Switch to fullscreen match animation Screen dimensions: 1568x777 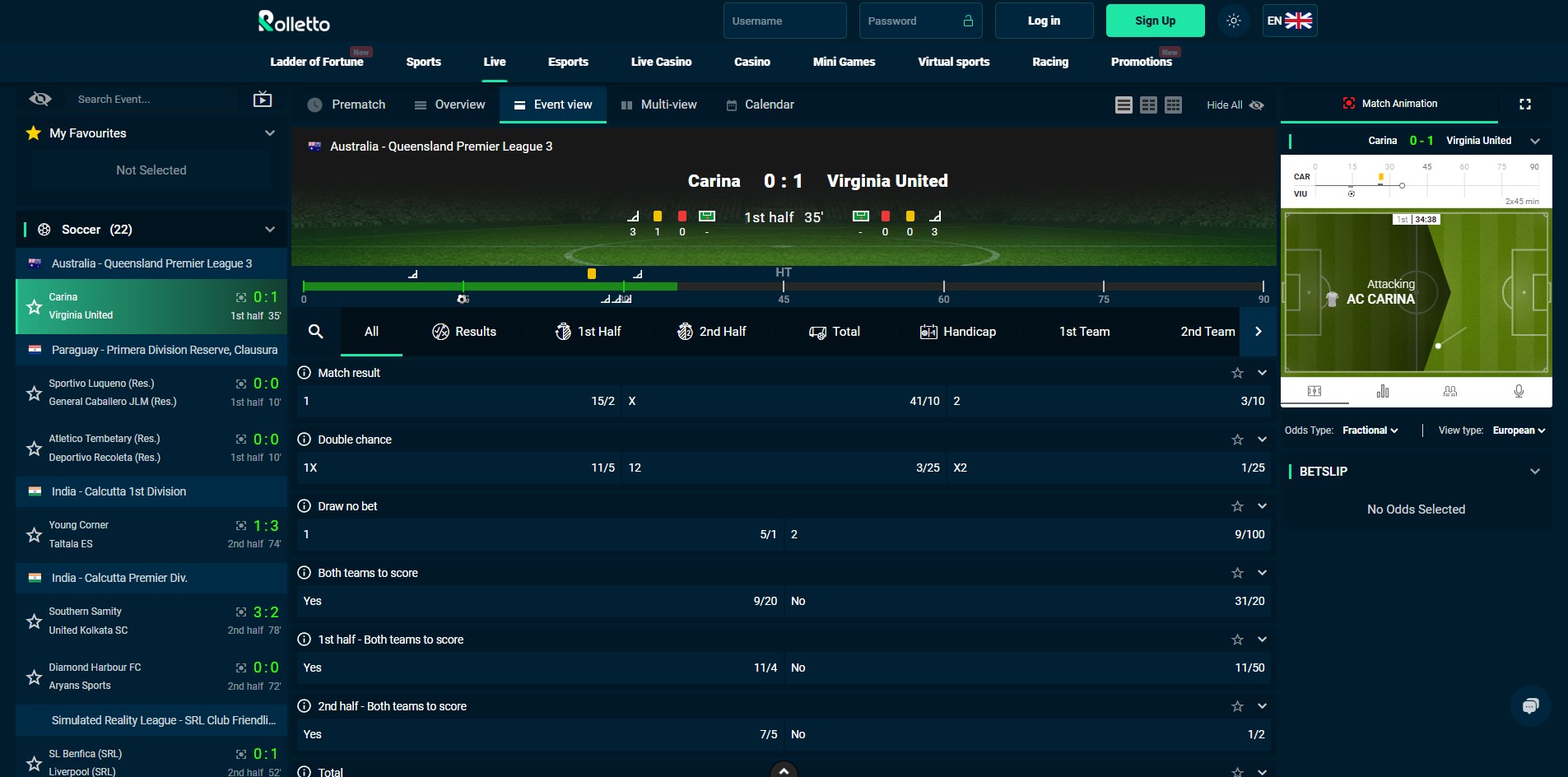1525,104
